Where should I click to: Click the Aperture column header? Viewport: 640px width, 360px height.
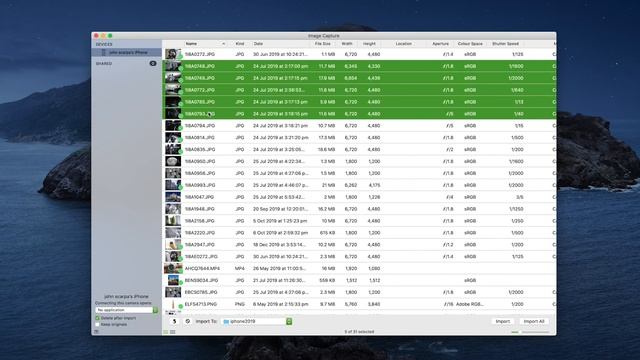pyautogui.click(x=440, y=44)
